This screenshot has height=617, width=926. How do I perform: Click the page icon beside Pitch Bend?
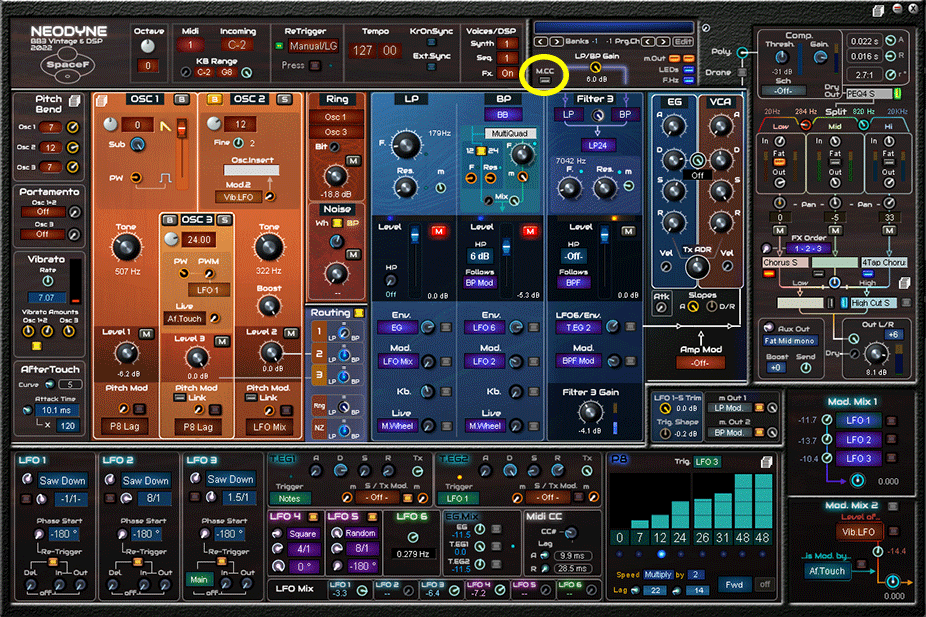click(74, 101)
